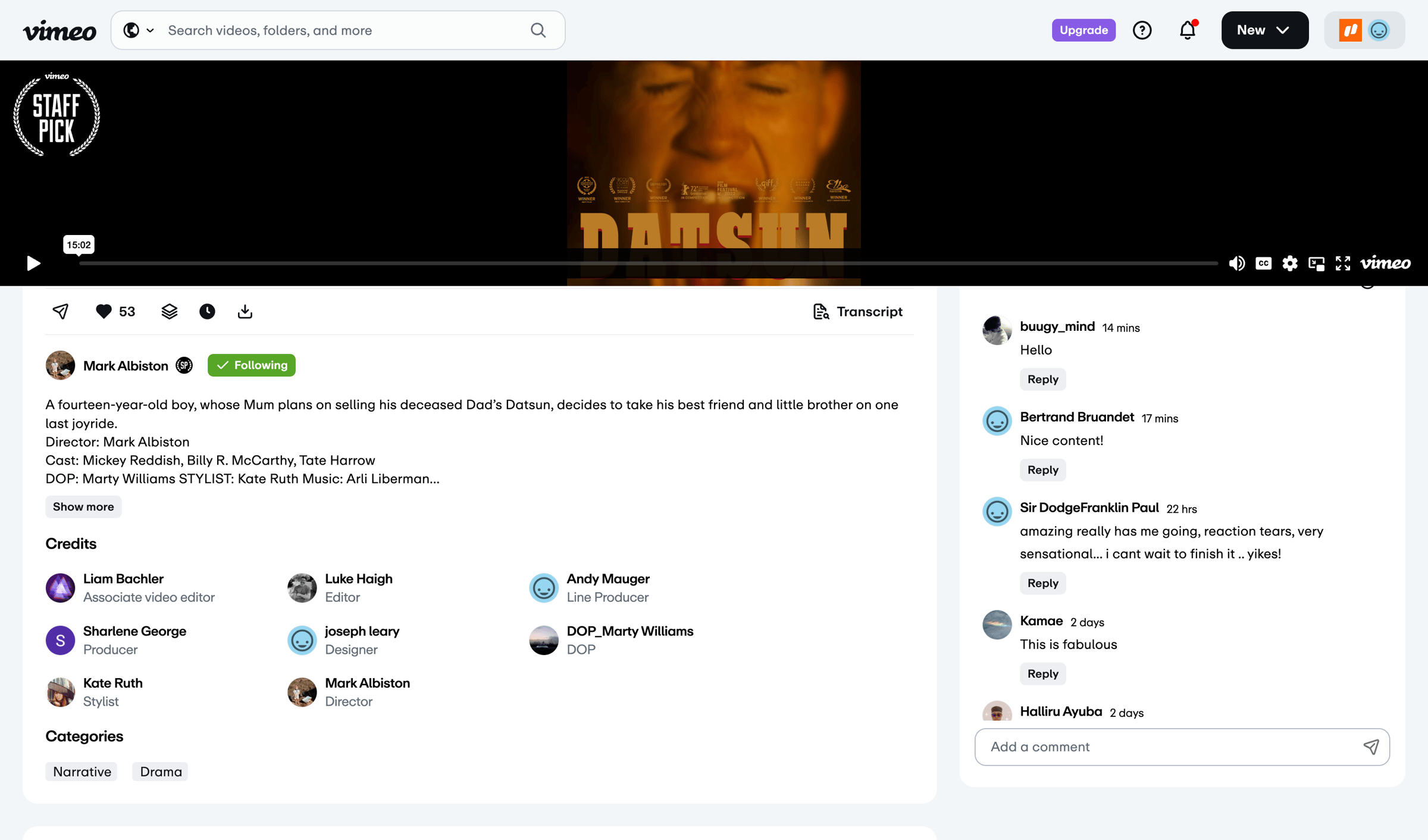Click Mark Albiston's avatar in Credits
Screen dimensions: 1428x840
[302, 692]
